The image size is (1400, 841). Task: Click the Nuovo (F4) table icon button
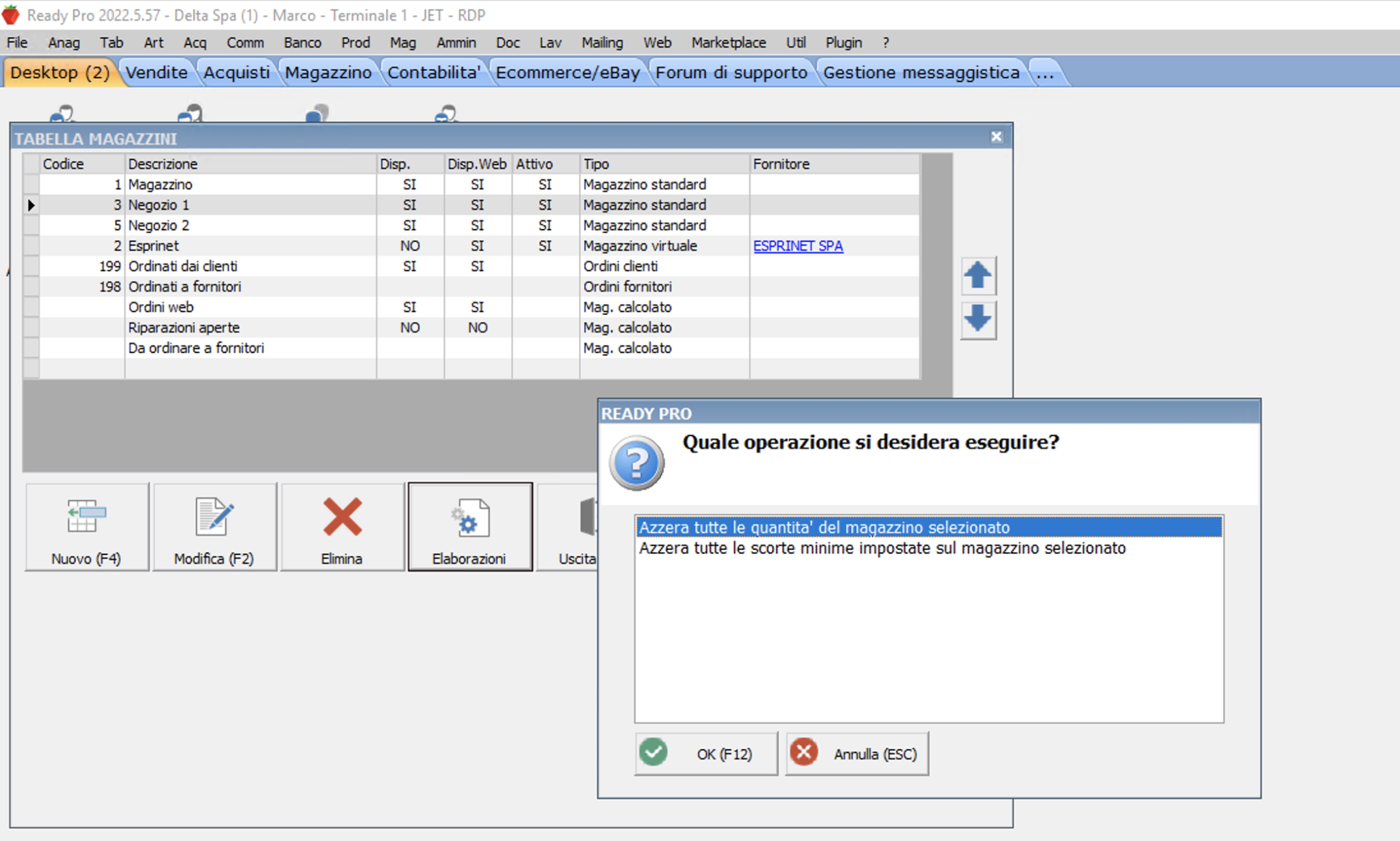(86, 528)
